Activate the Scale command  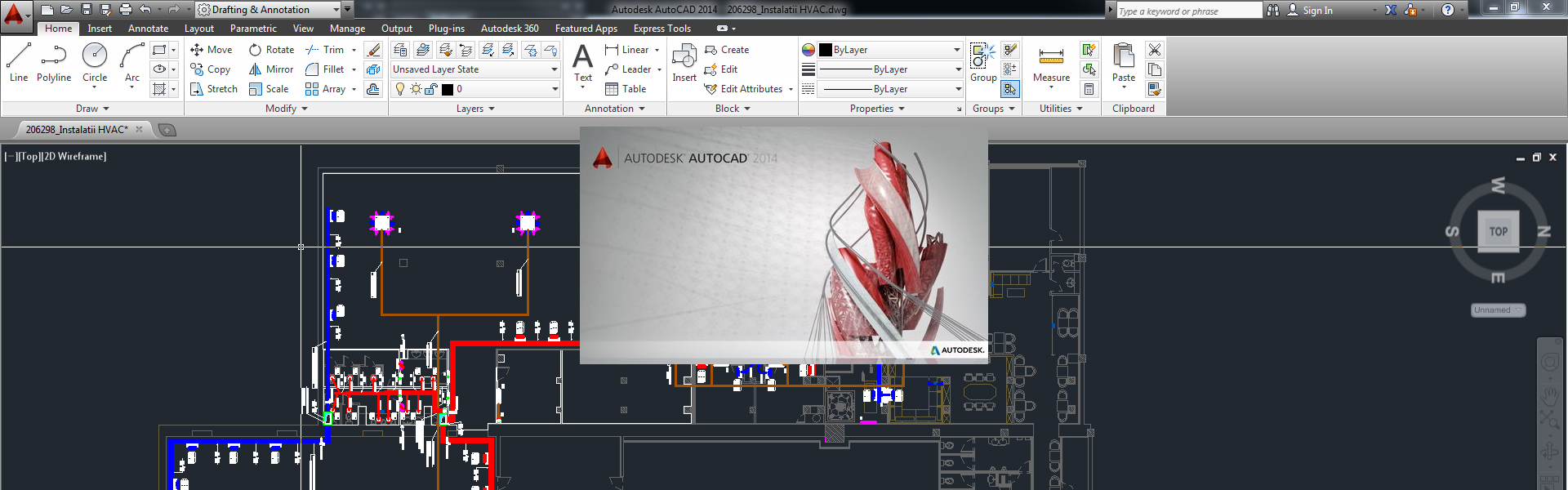tap(269, 89)
